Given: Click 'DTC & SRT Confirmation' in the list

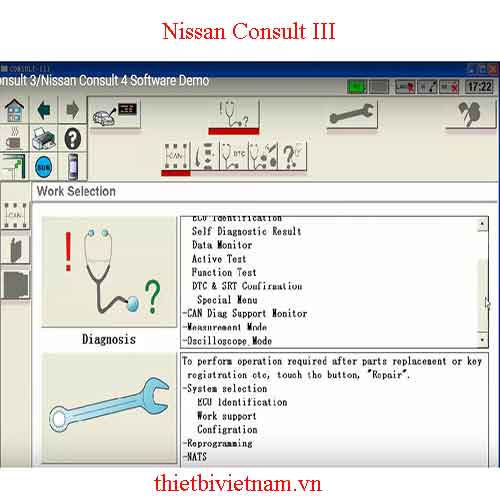Looking at the screenshot, I should click(247, 286).
